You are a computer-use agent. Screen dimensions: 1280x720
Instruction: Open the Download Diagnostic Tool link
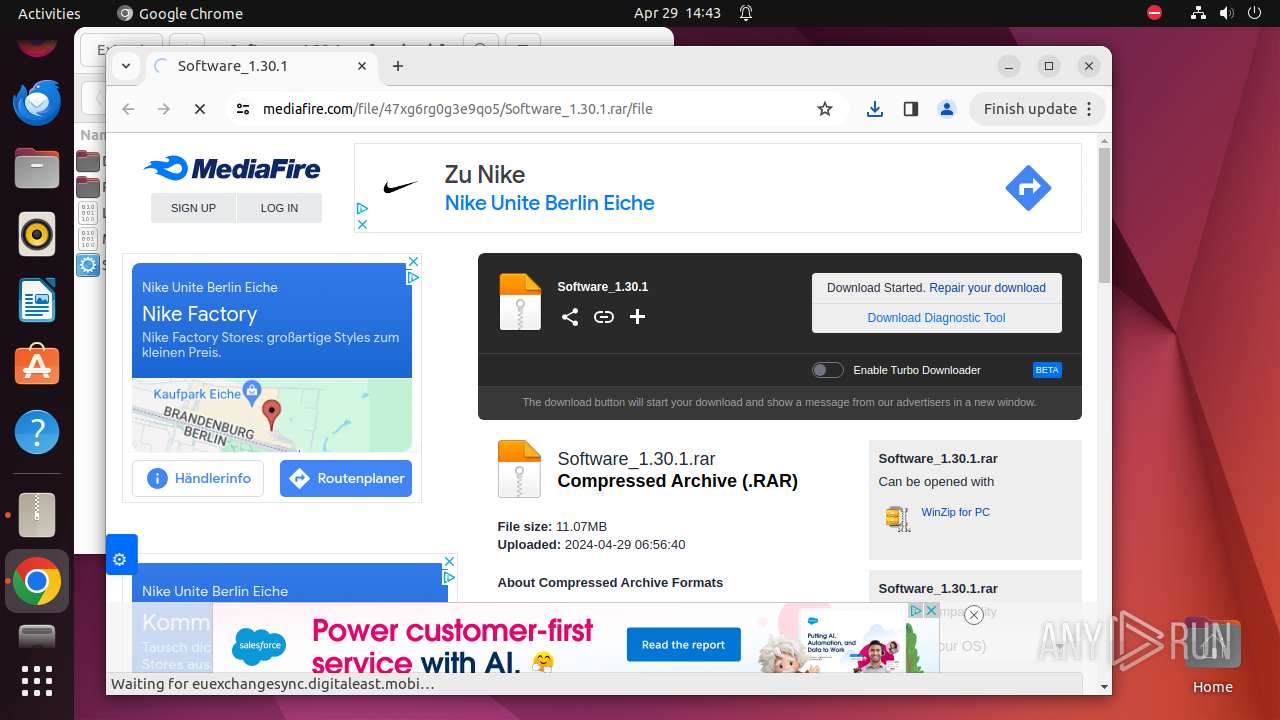point(937,318)
